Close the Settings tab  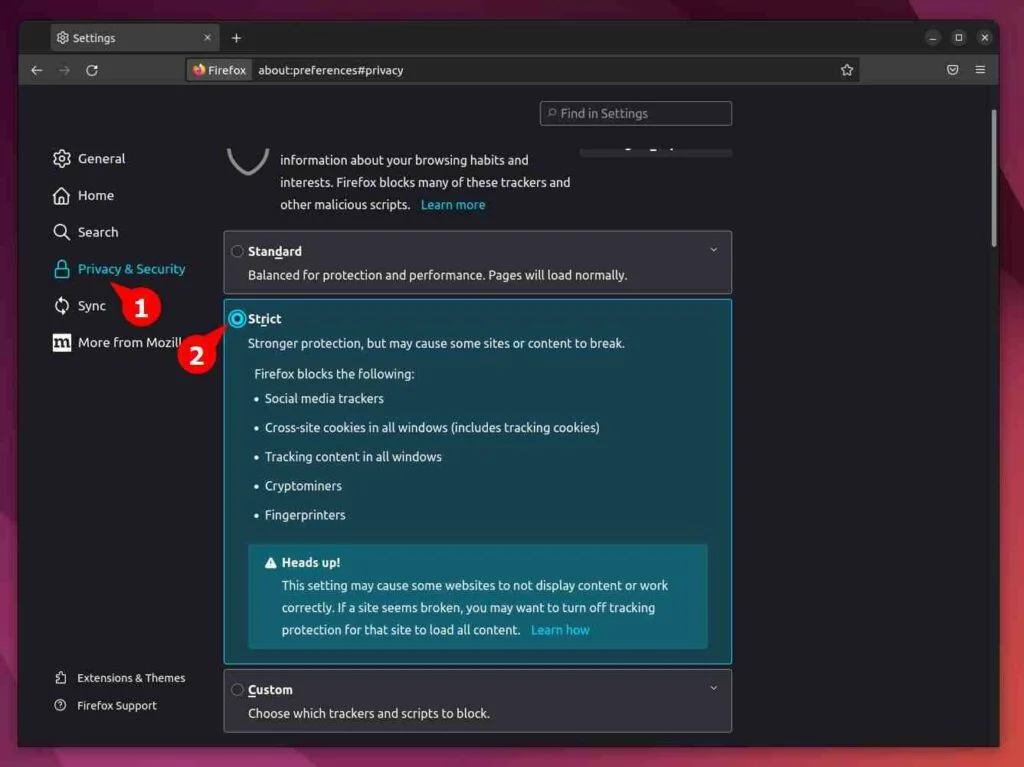point(208,38)
